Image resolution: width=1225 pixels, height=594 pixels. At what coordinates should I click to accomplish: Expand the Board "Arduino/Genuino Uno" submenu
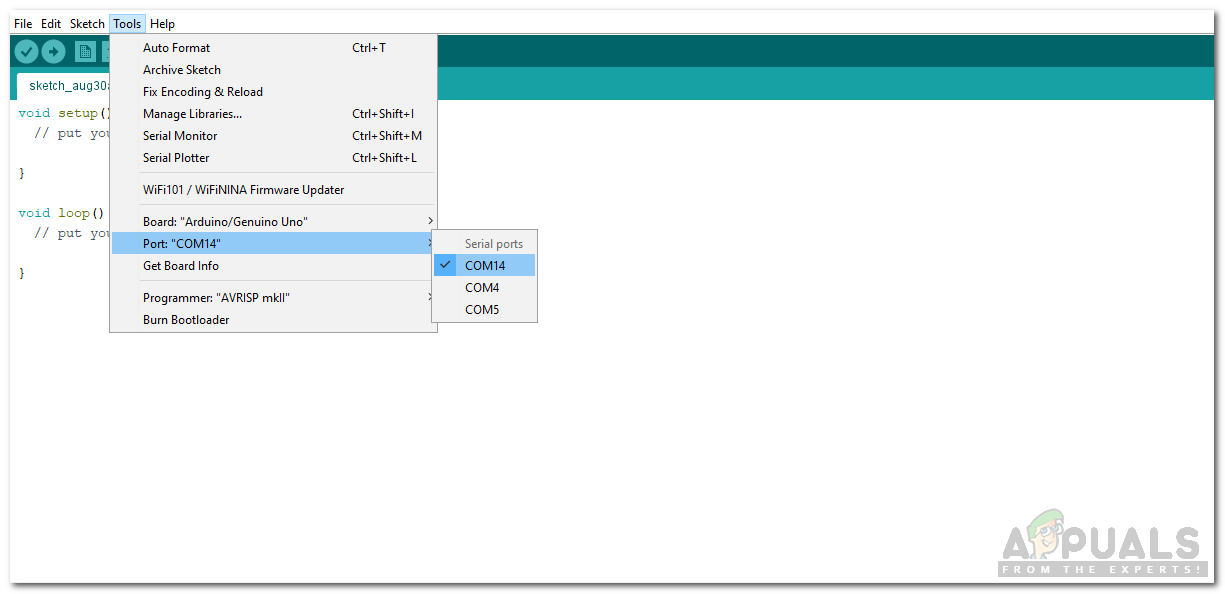pos(273,222)
